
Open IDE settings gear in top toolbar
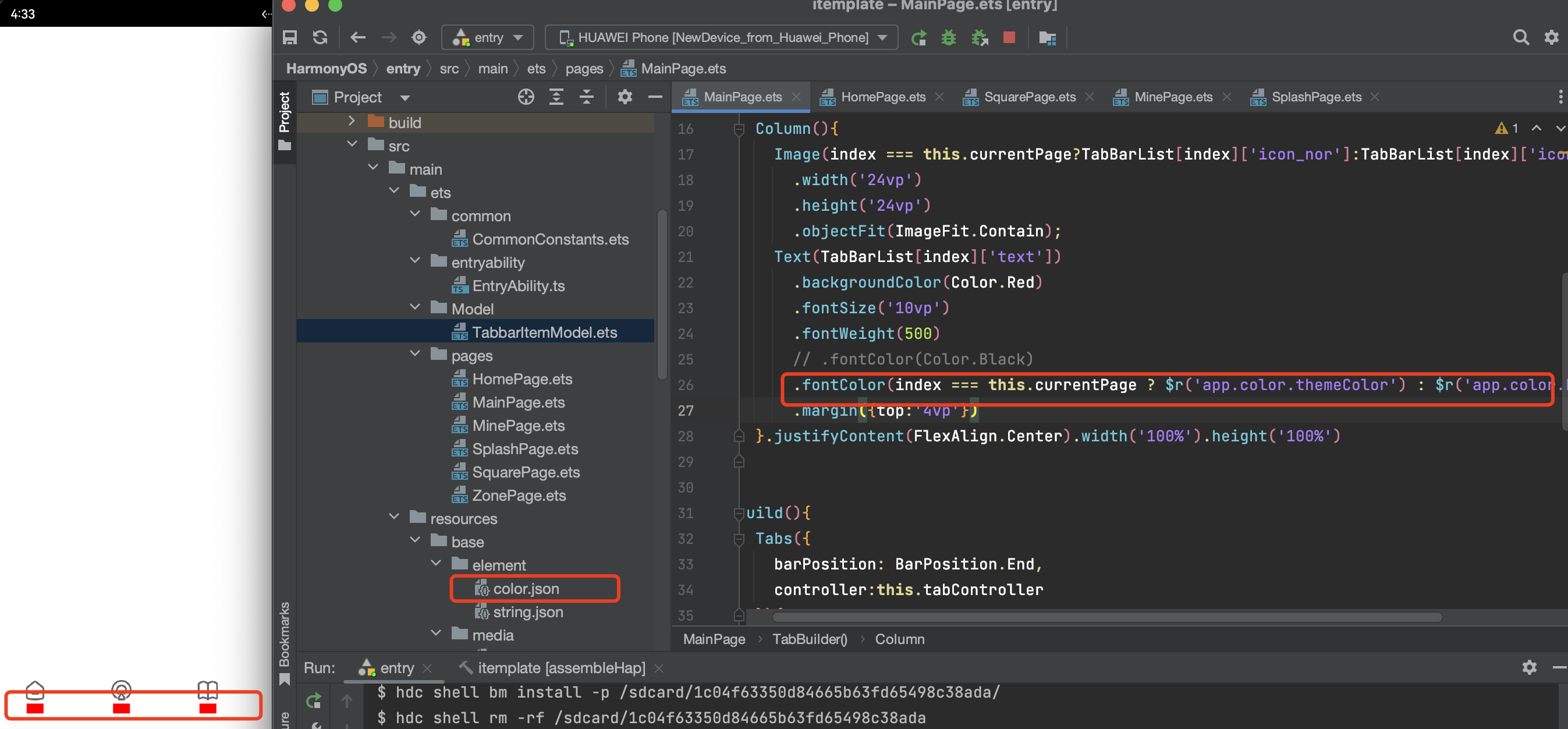coord(1552,38)
